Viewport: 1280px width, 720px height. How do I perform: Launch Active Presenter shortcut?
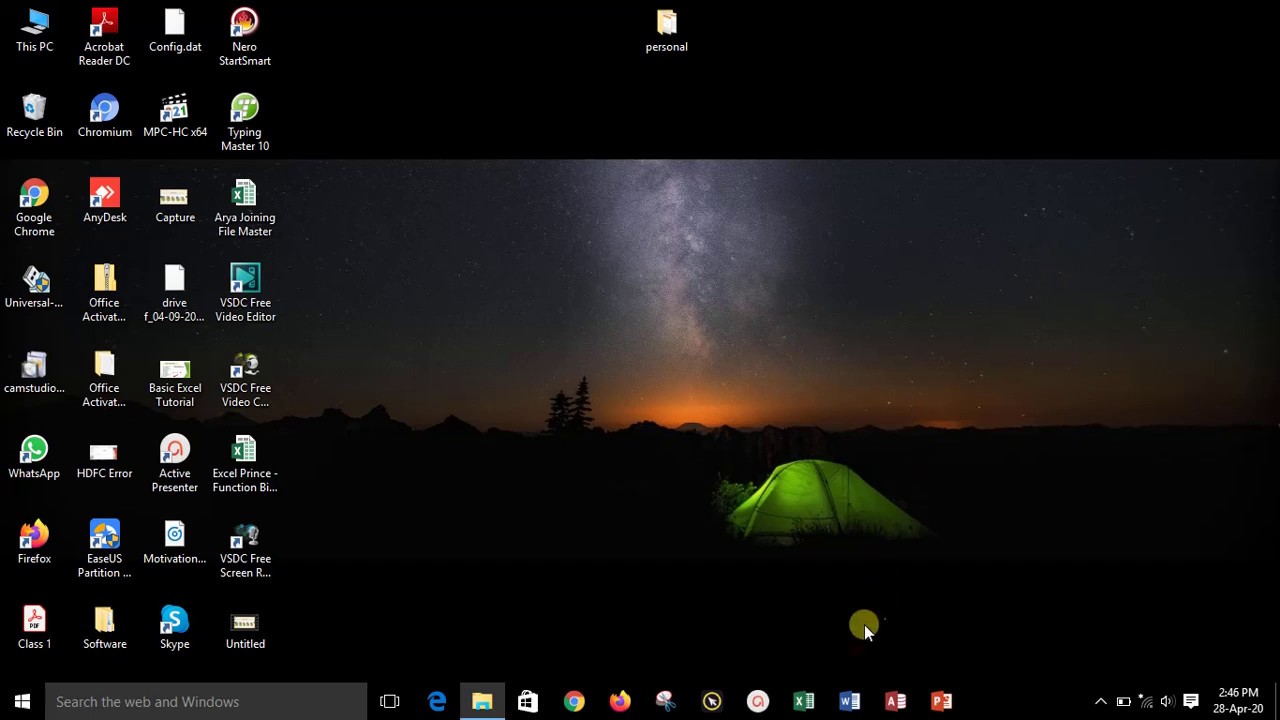click(175, 465)
